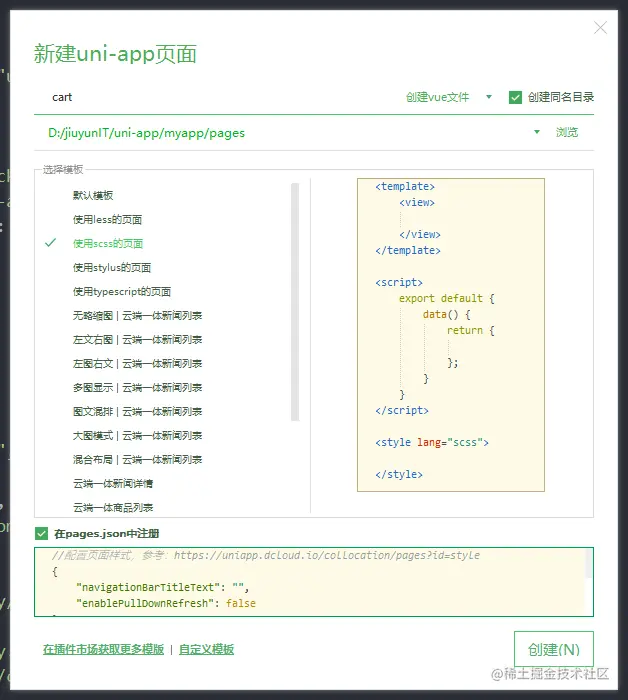Click the green checkmark beside 使用scss的页面

[x=50, y=242]
